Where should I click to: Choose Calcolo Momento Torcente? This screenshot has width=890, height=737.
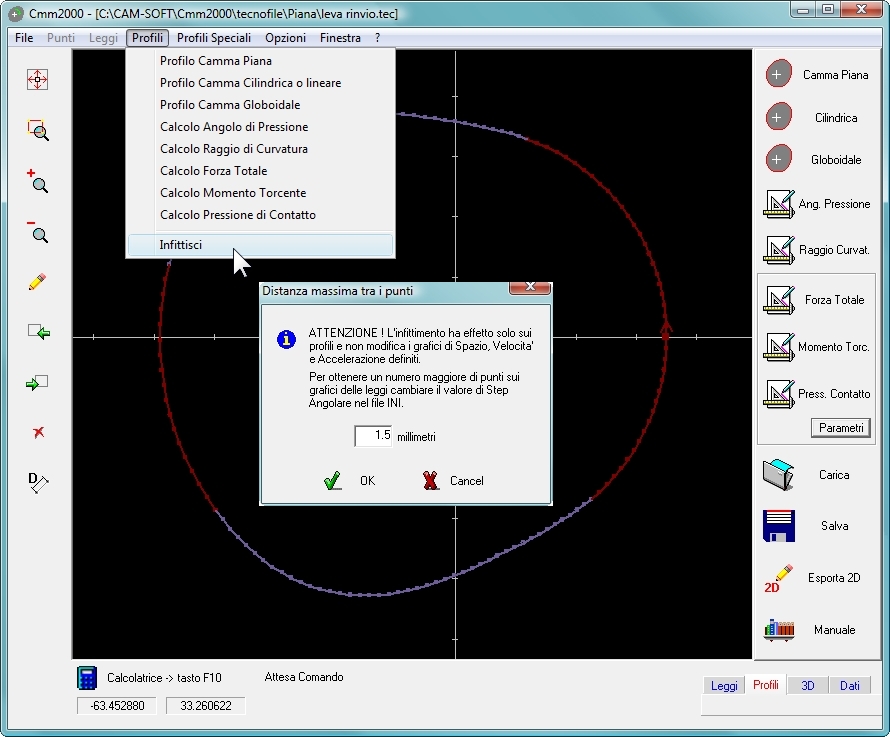point(261,193)
